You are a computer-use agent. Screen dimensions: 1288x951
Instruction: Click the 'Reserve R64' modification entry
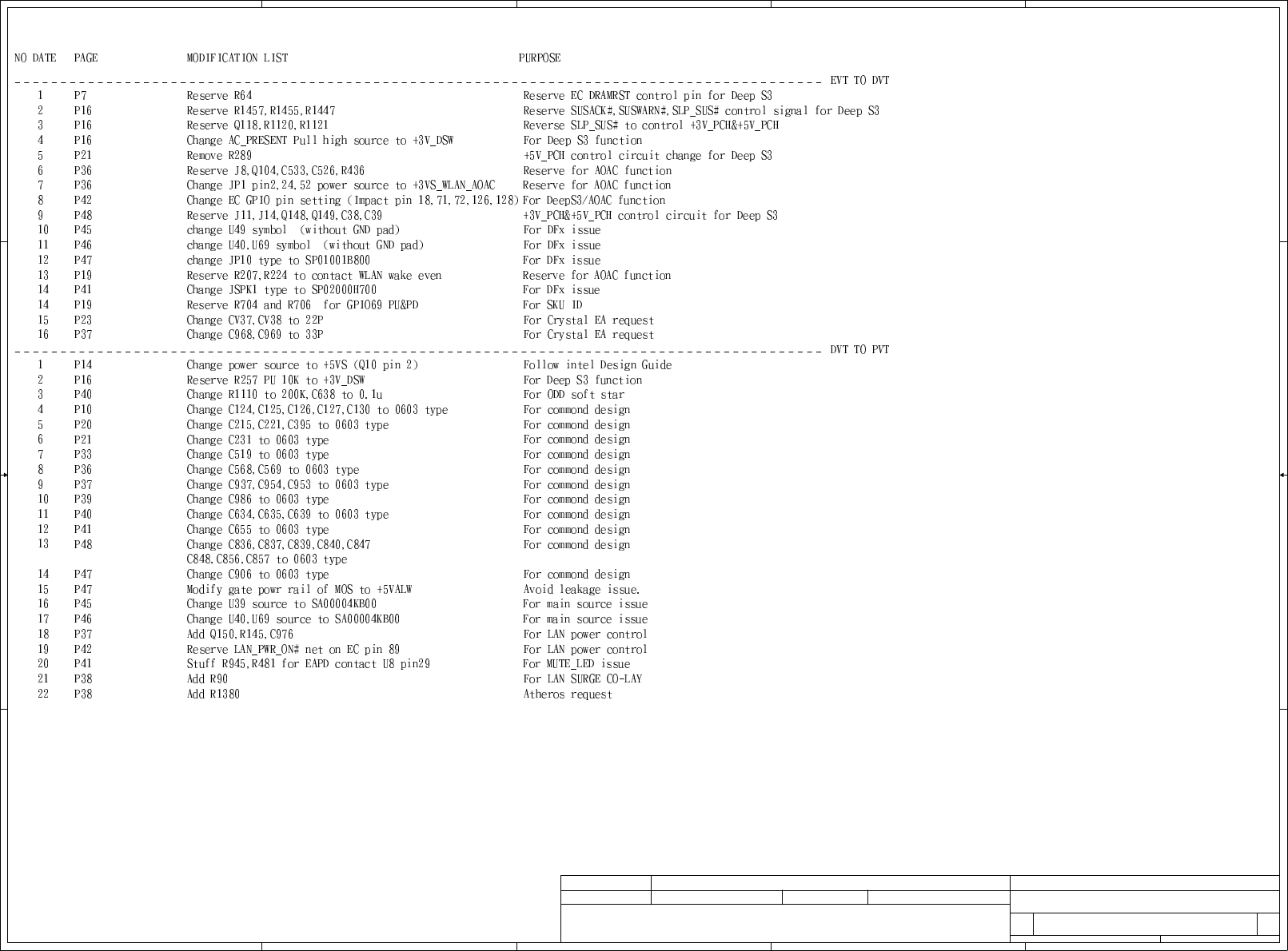(219, 95)
